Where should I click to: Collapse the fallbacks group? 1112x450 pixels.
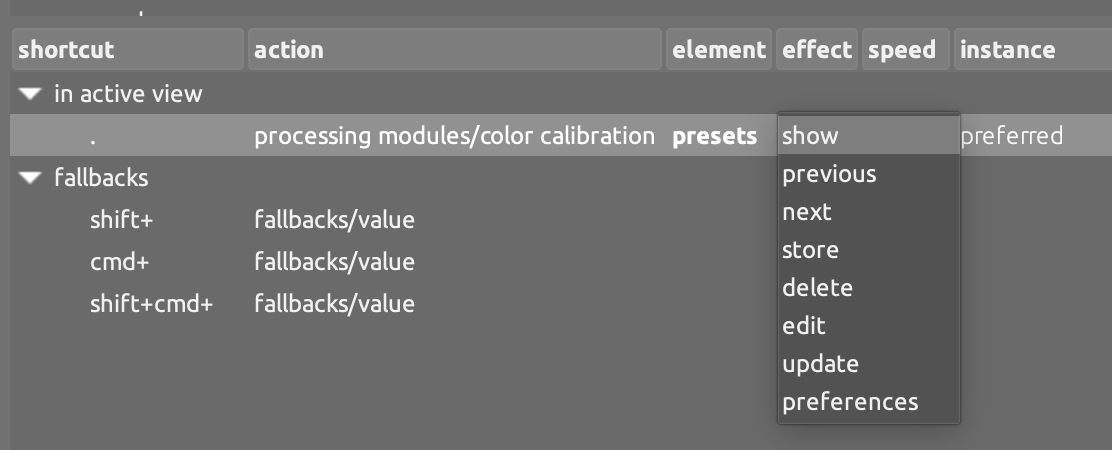coord(31,178)
